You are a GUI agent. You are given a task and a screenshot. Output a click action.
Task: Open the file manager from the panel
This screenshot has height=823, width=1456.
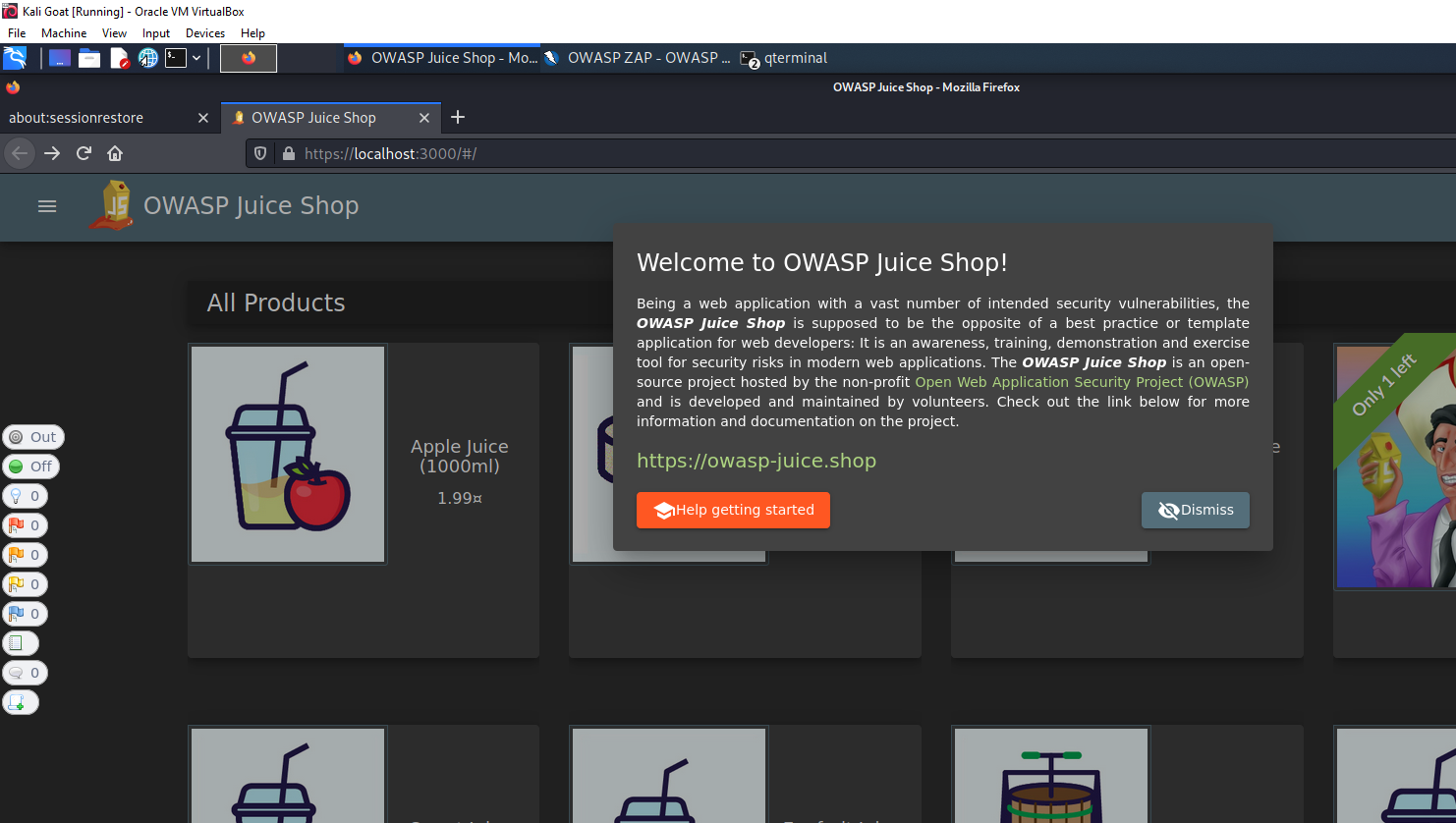click(x=89, y=58)
